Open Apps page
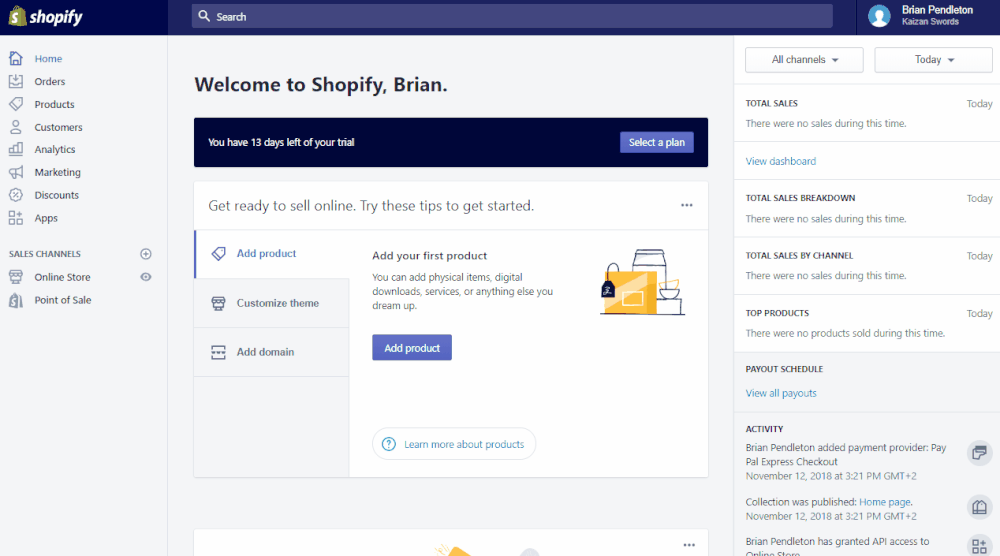The image size is (1000, 556). (46, 219)
